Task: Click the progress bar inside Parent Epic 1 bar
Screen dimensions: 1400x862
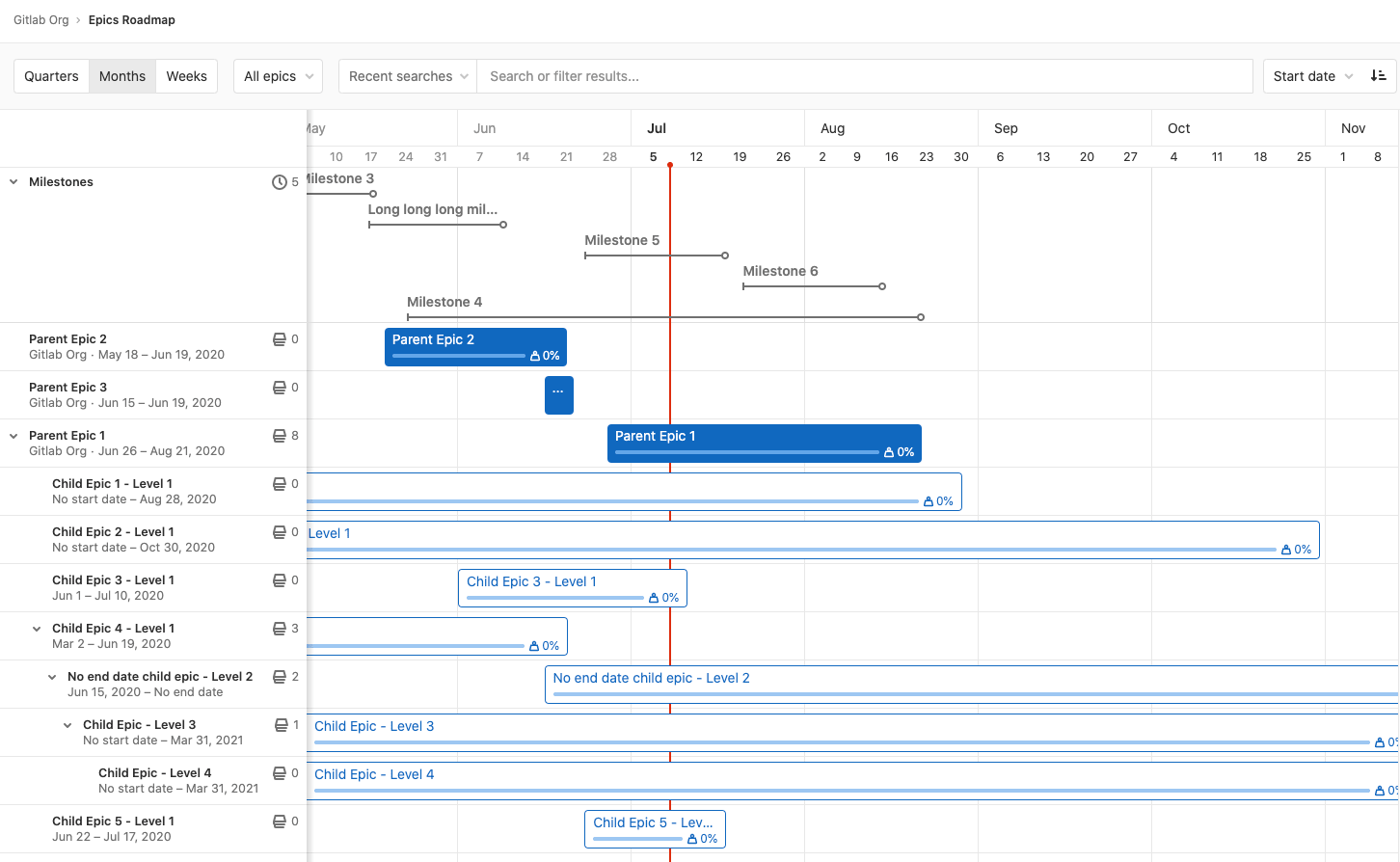Action: pyautogui.click(x=747, y=451)
